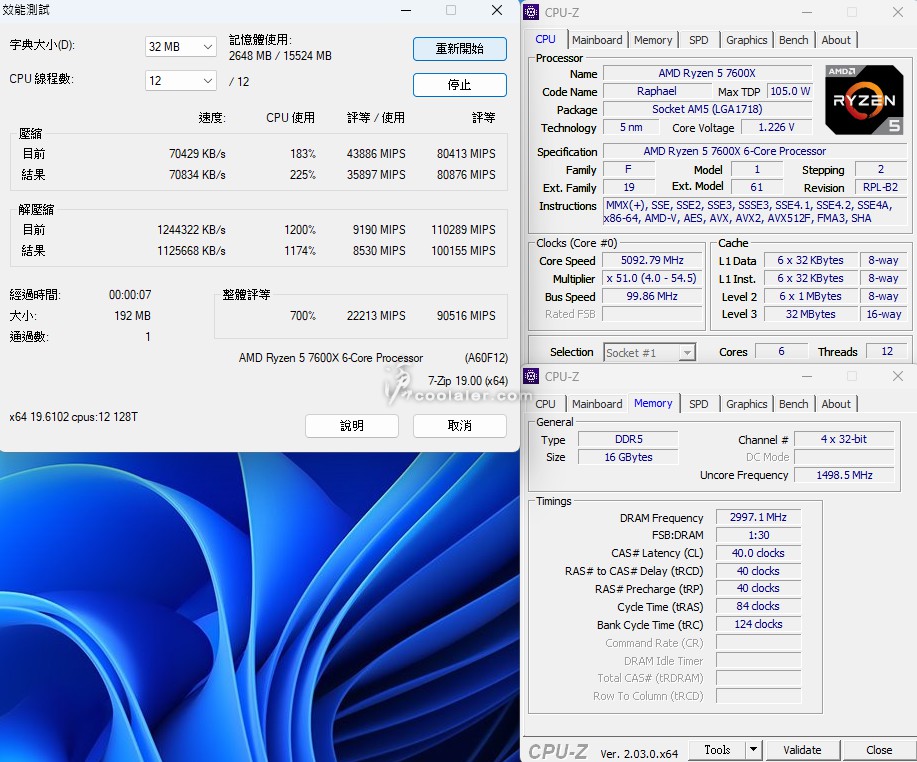The width and height of the screenshot is (917, 762).
Task: Minimize the lower CPU-Z Memory window
Action: click(807, 377)
